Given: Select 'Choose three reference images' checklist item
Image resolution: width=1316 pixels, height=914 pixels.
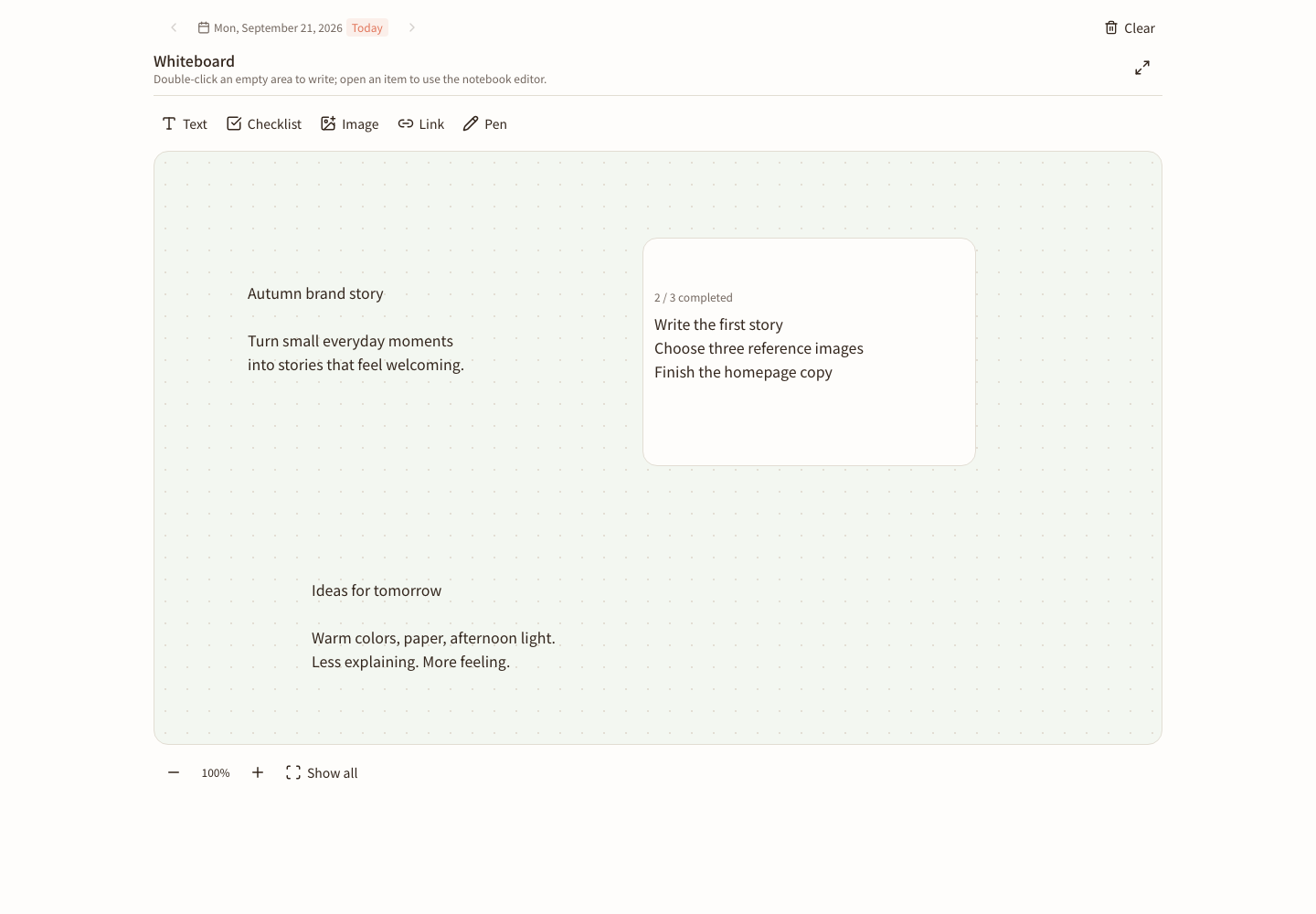Looking at the screenshot, I should [759, 348].
